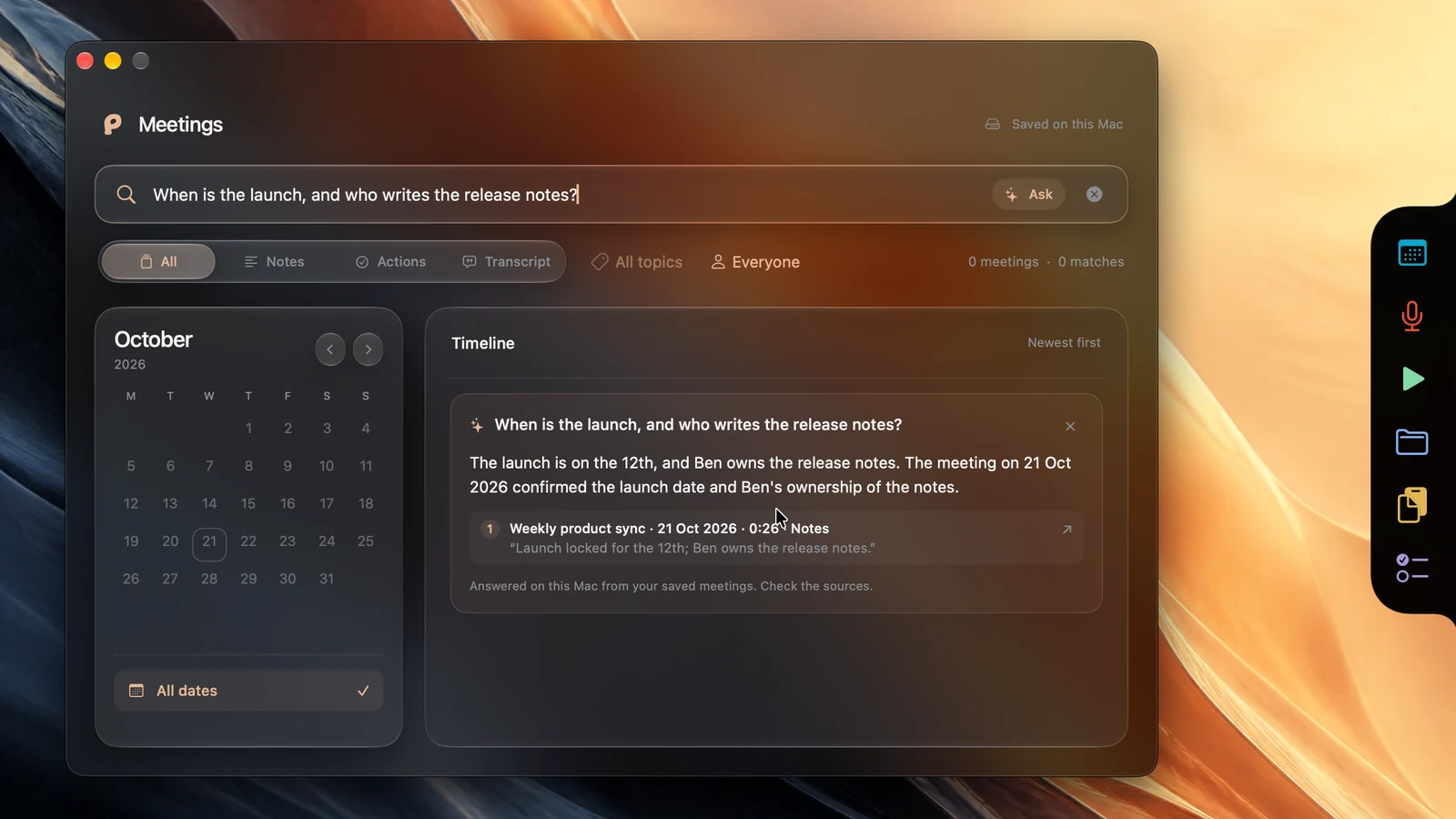This screenshot has height=819, width=1456.
Task: Click the red microphone dock icon
Action: pyautogui.click(x=1412, y=316)
